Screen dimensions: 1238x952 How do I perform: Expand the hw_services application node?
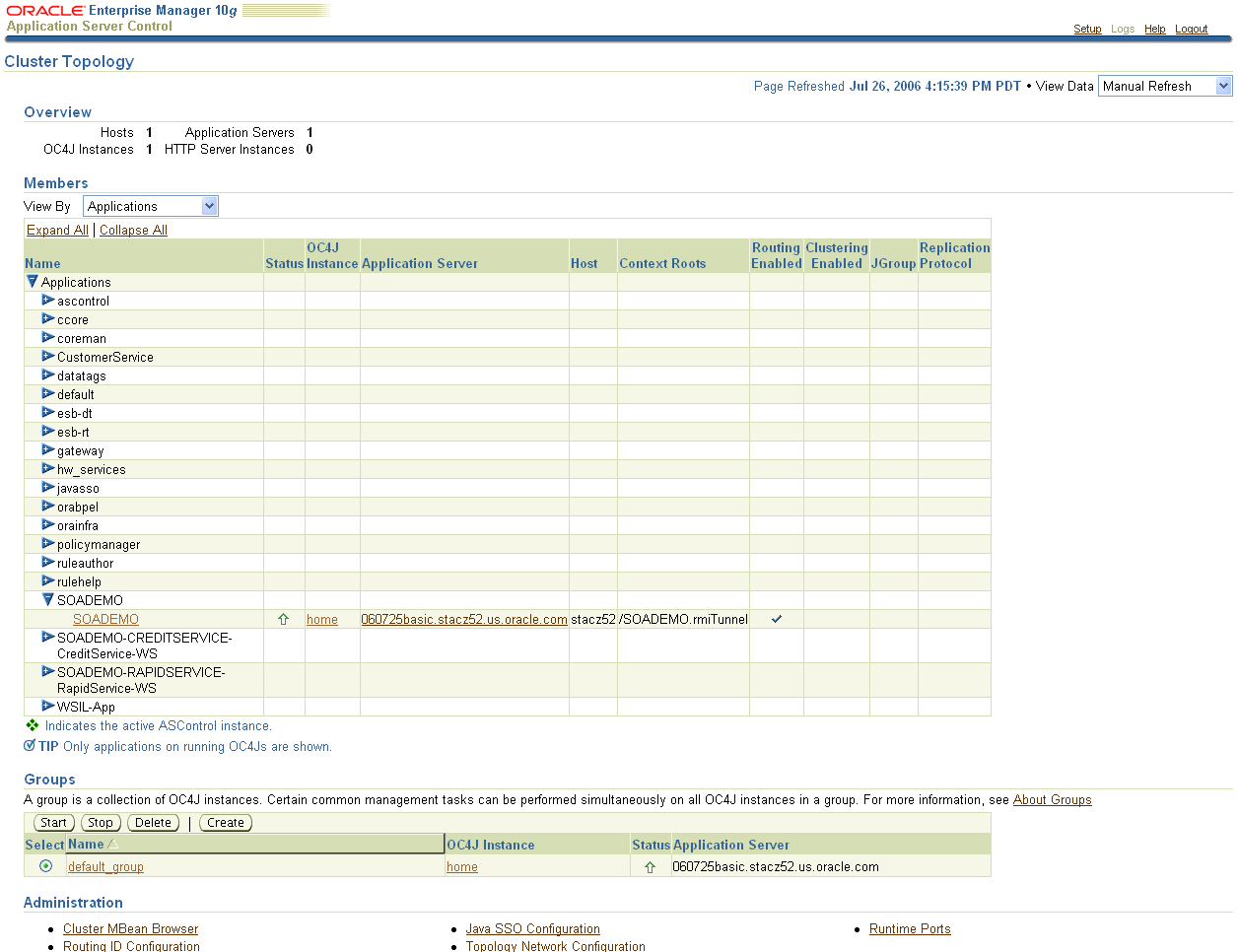click(x=47, y=469)
